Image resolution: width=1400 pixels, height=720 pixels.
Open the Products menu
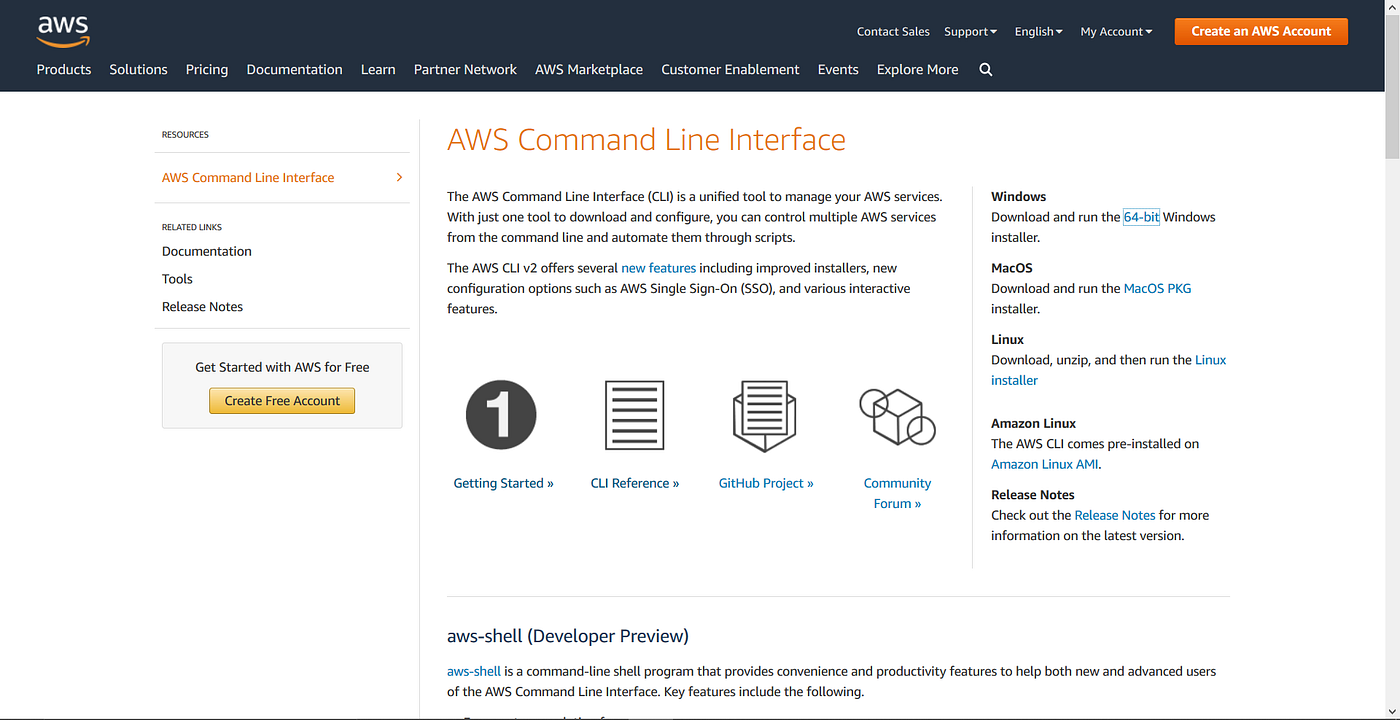[64, 70]
